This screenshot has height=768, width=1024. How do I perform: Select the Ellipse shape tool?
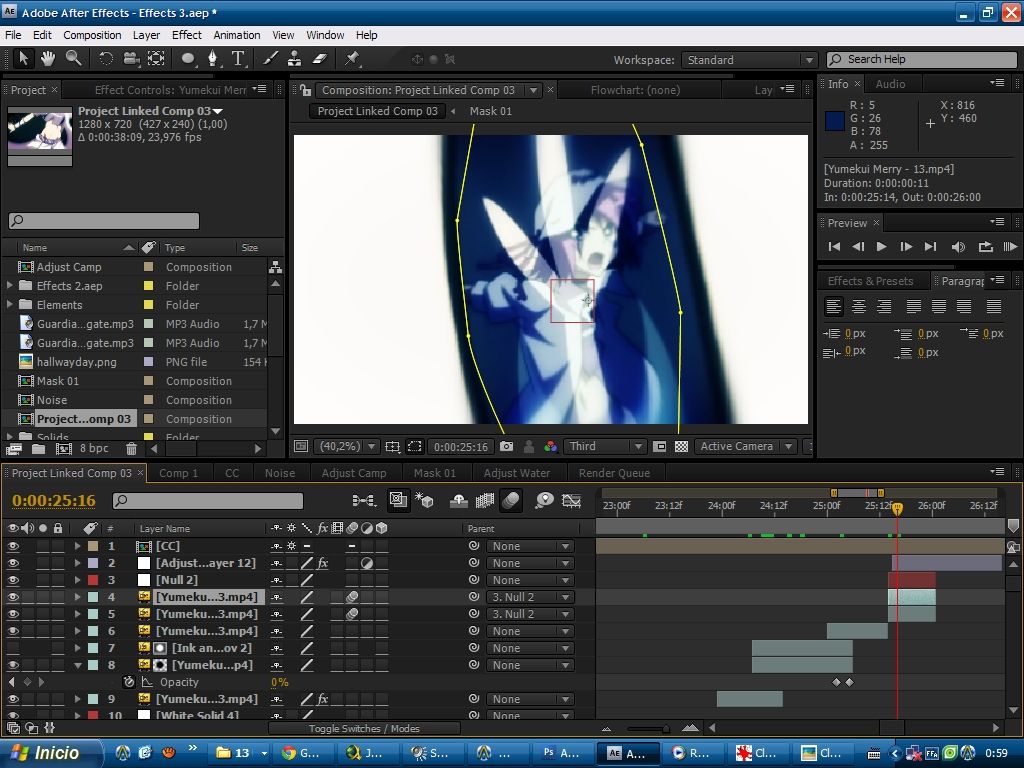(x=188, y=59)
